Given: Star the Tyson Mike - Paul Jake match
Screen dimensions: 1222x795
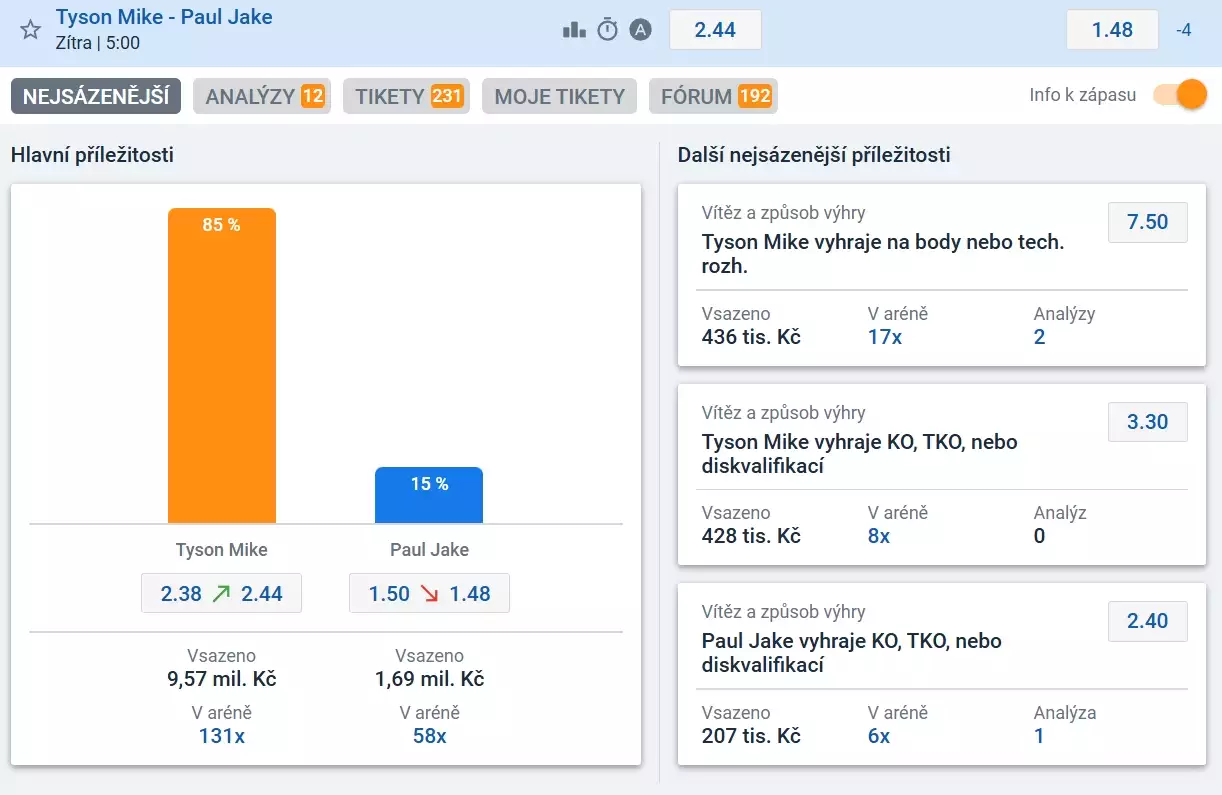Looking at the screenshot, I should click(30, 30).
